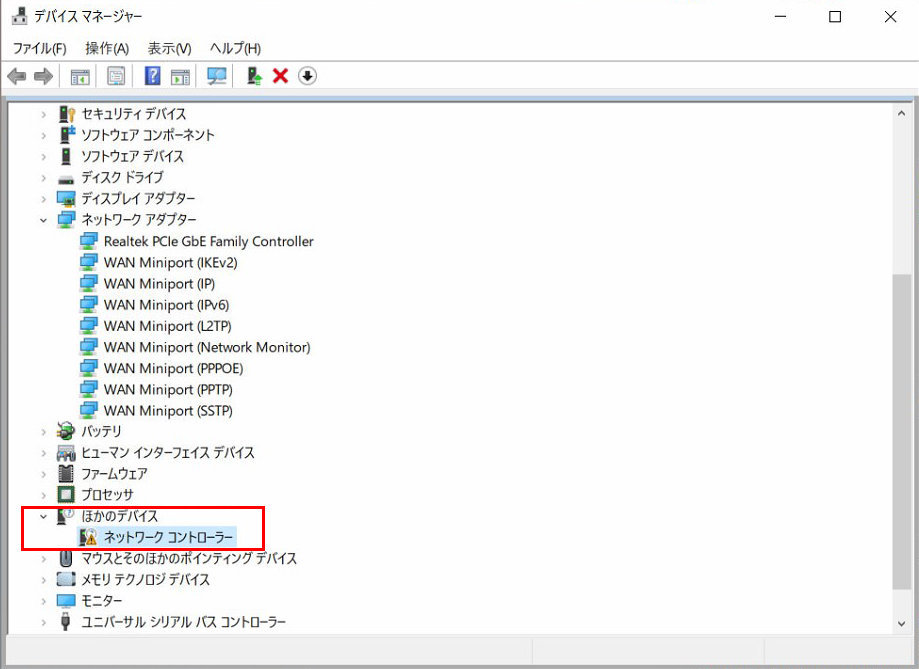Expand the ユニバーサル シリアル バス コントローラー node
The image size is (919, 669).
coord(43,622)
